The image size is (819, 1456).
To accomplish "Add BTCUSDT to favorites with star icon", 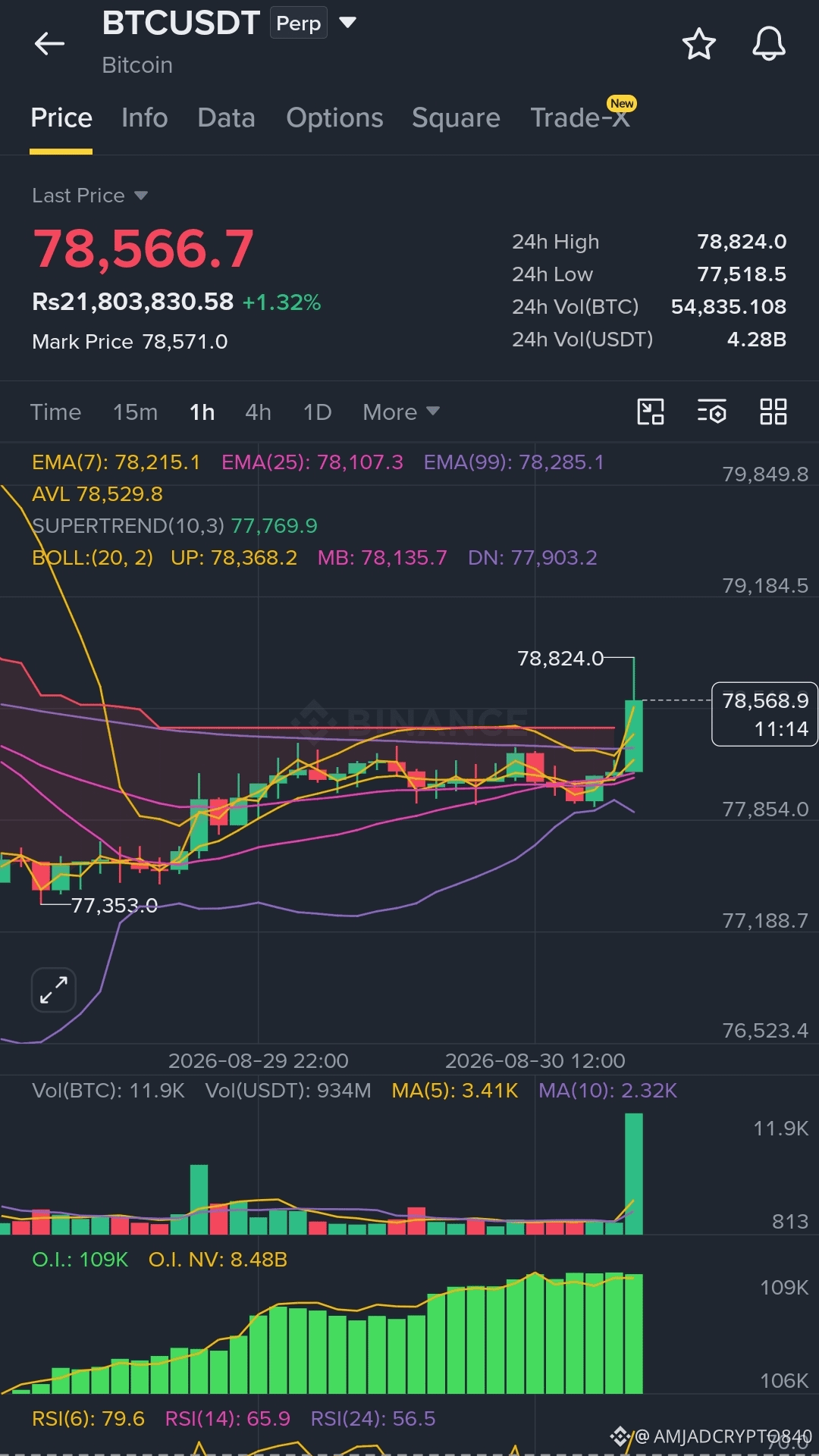I will [698, 44].
